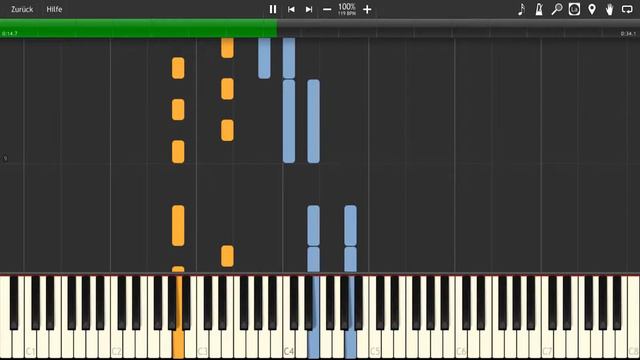The height and width of the screenshot is (360, 640).
Task: Click the 100% speed indicator
Action: click(x=347, y=7)
